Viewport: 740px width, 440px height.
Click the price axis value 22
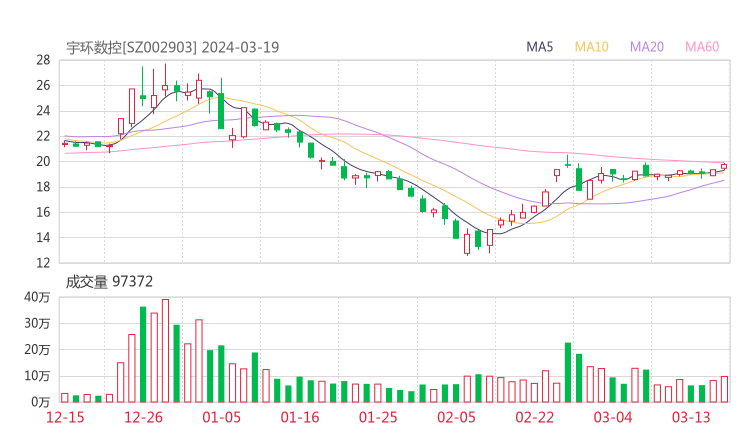(x=43, y=136)
